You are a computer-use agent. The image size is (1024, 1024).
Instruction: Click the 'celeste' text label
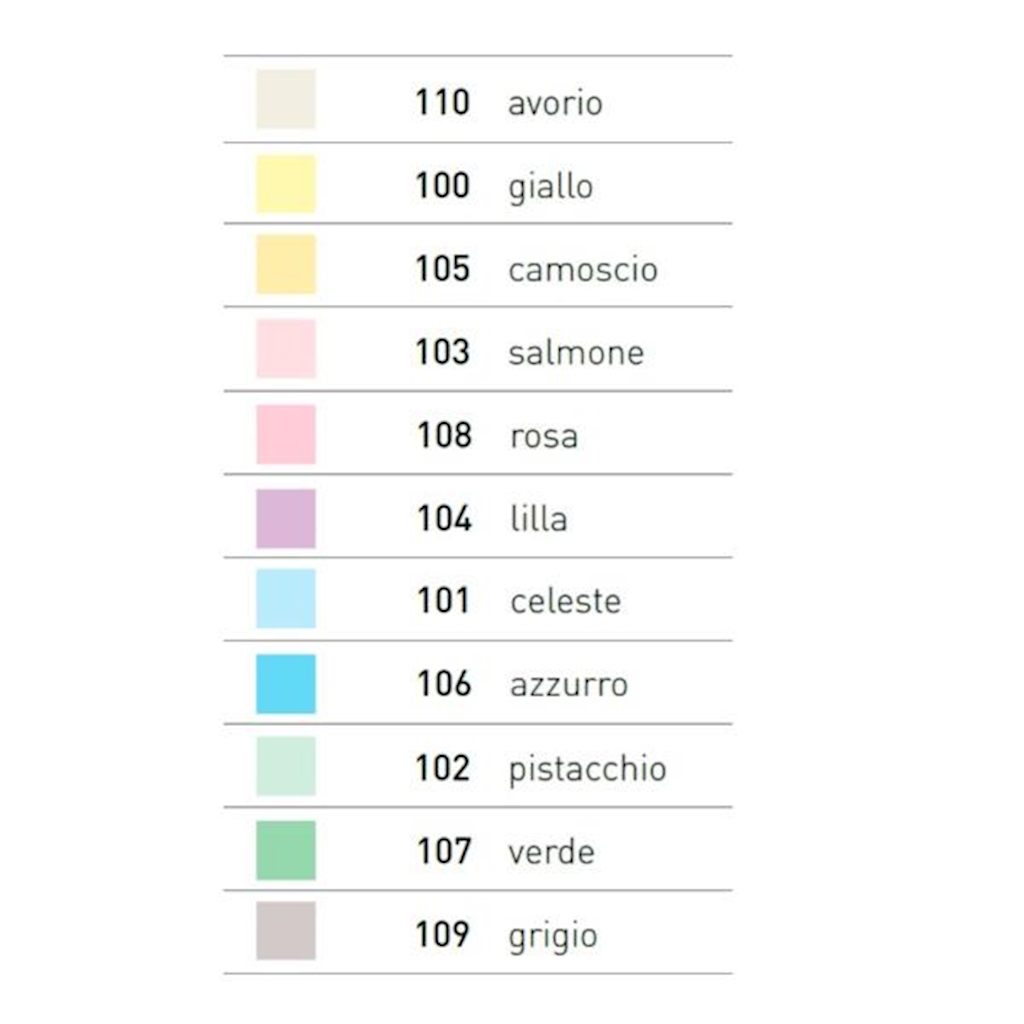[565, 601]
